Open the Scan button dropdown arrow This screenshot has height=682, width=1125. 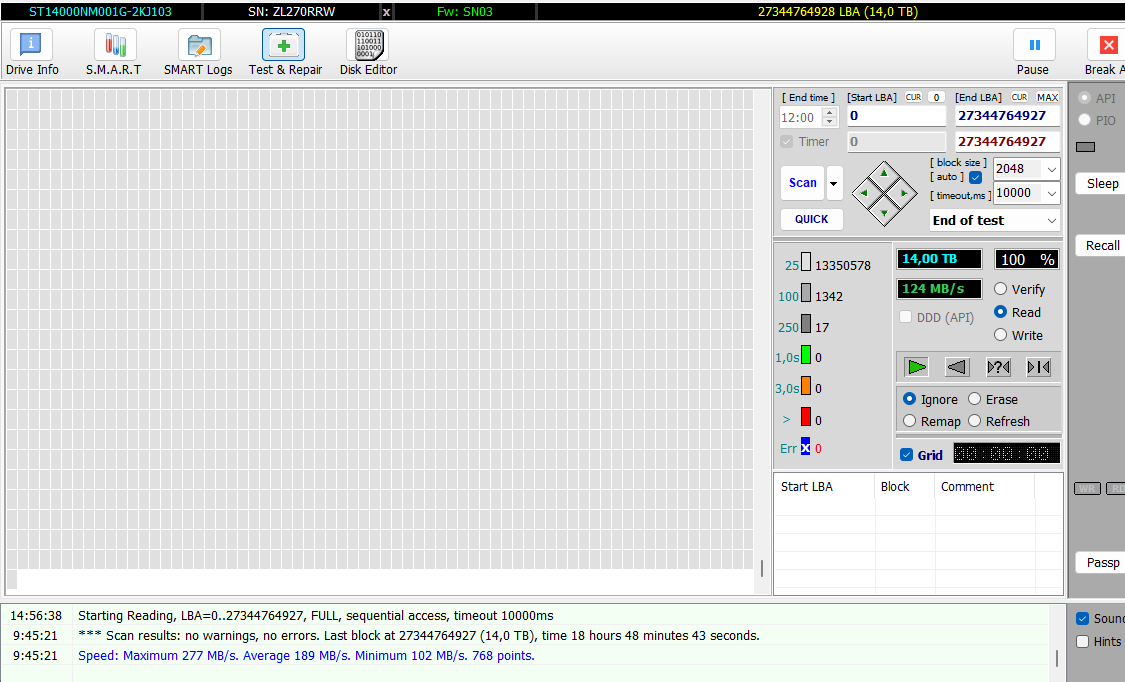[x=834, y=183]
